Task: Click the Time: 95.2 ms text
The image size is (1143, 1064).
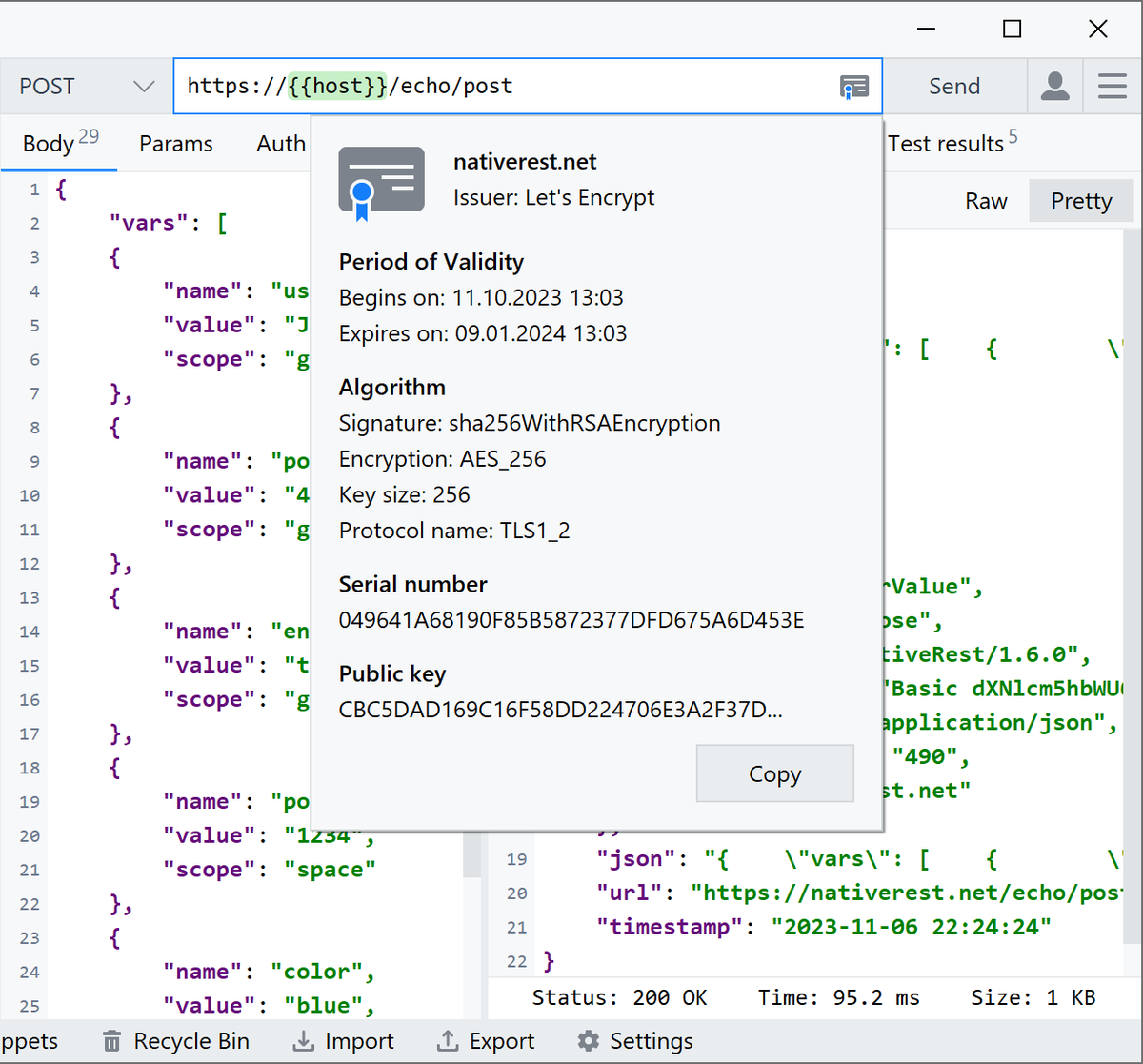Action: 839,997
